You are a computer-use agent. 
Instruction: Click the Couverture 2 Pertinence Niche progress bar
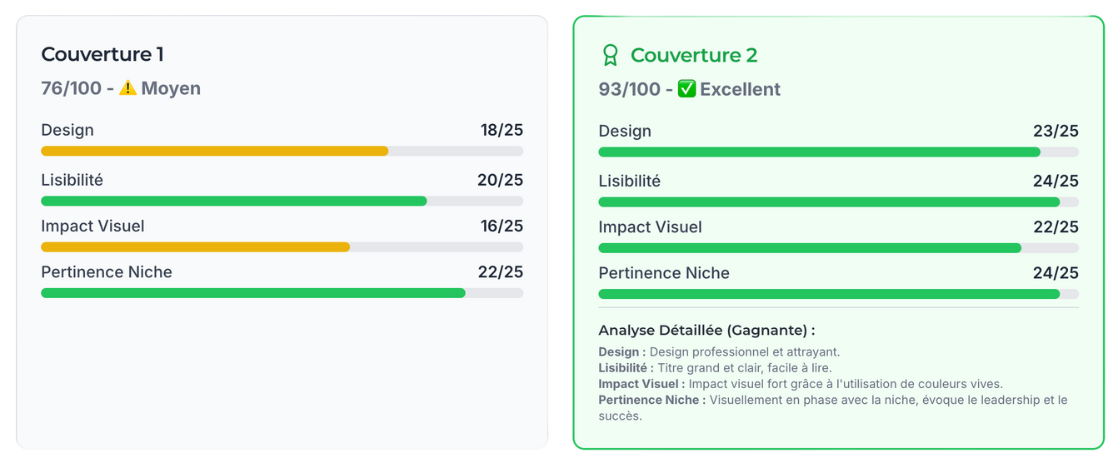pos(838,293)
